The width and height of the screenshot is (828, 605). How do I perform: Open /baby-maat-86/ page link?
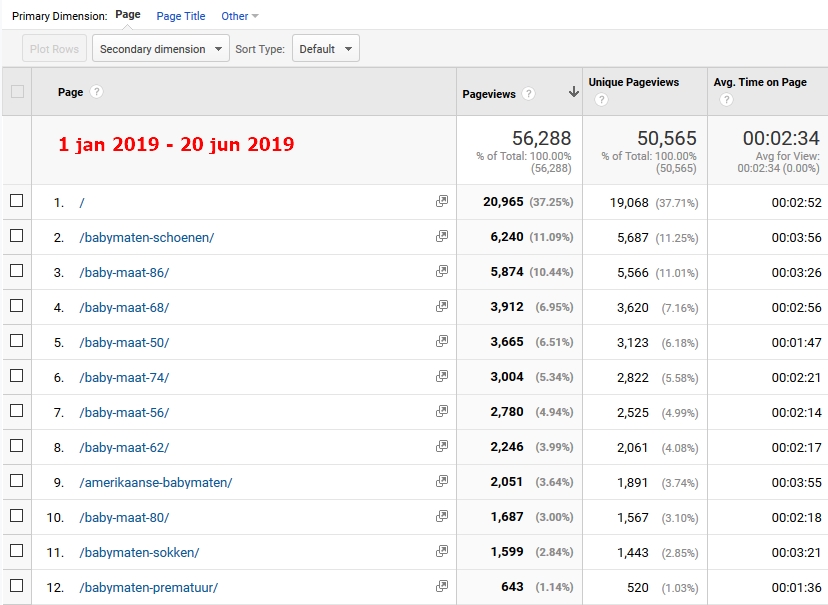tap(124, 272)
